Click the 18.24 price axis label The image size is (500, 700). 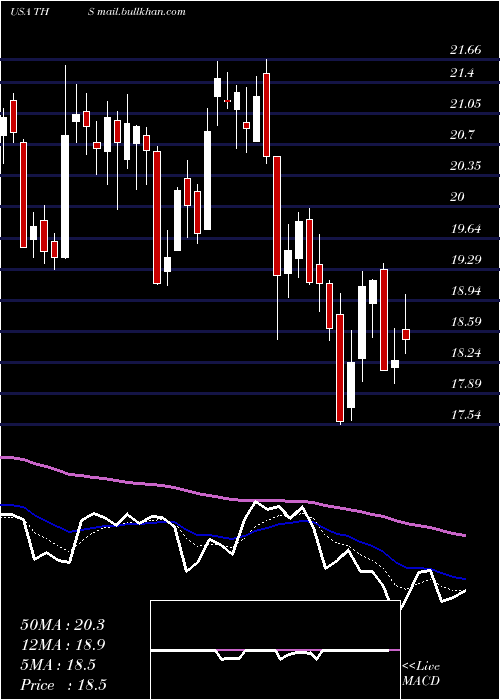coord(466,353)
